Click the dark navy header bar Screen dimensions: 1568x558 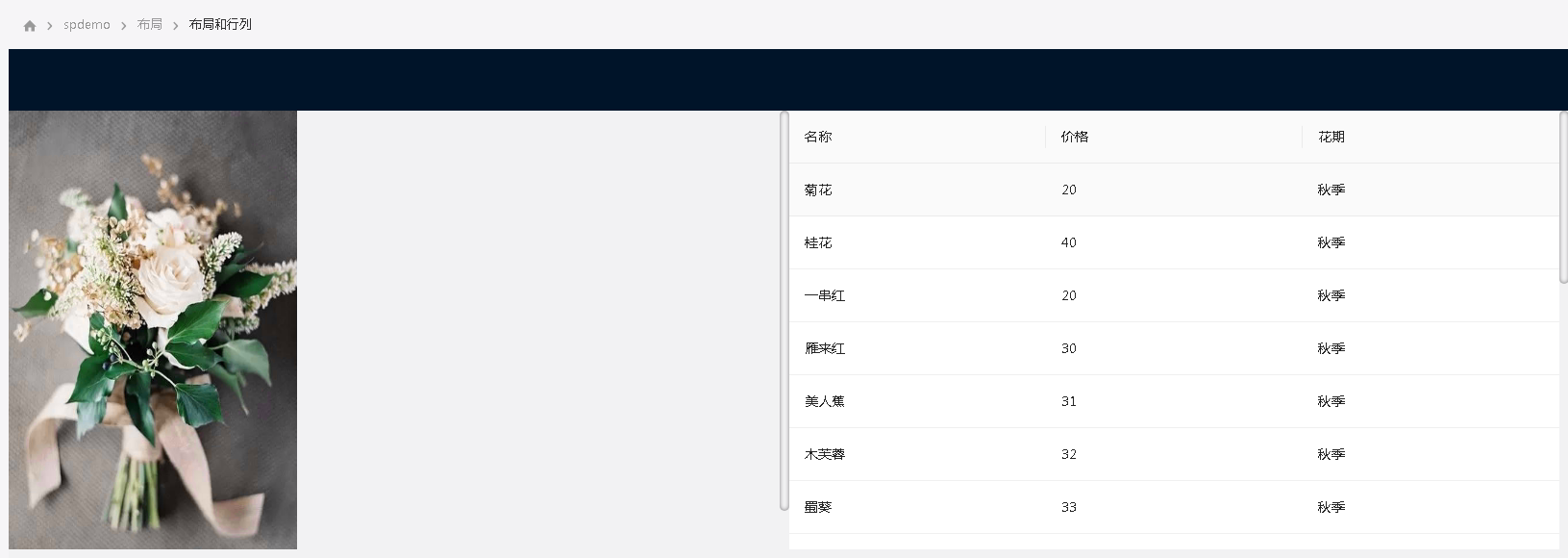coord(788,80)
